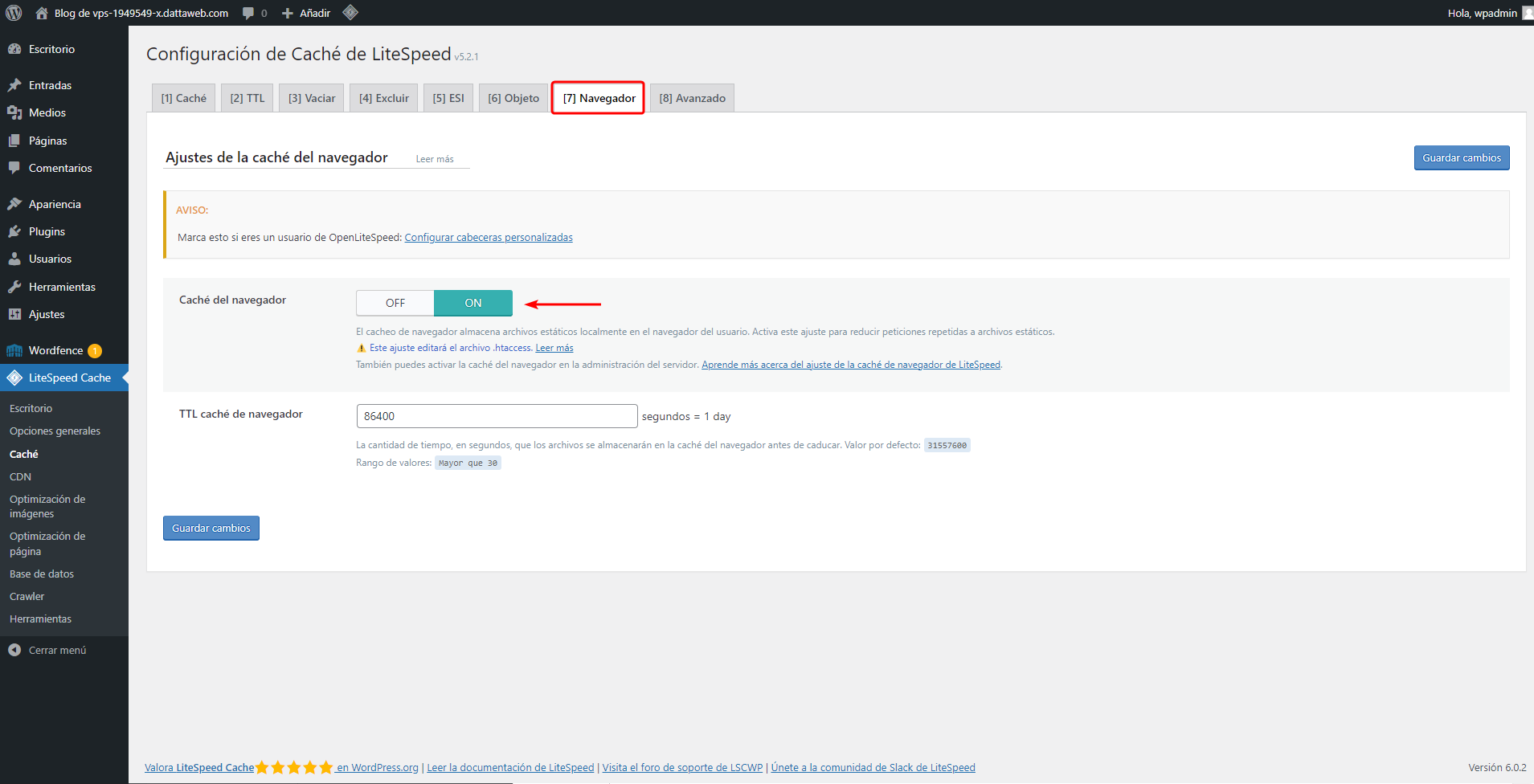Click Ajustes settings icon in sidebar
The height and width of the screenshot is (784, 1534).
click(x=14, y=314)
